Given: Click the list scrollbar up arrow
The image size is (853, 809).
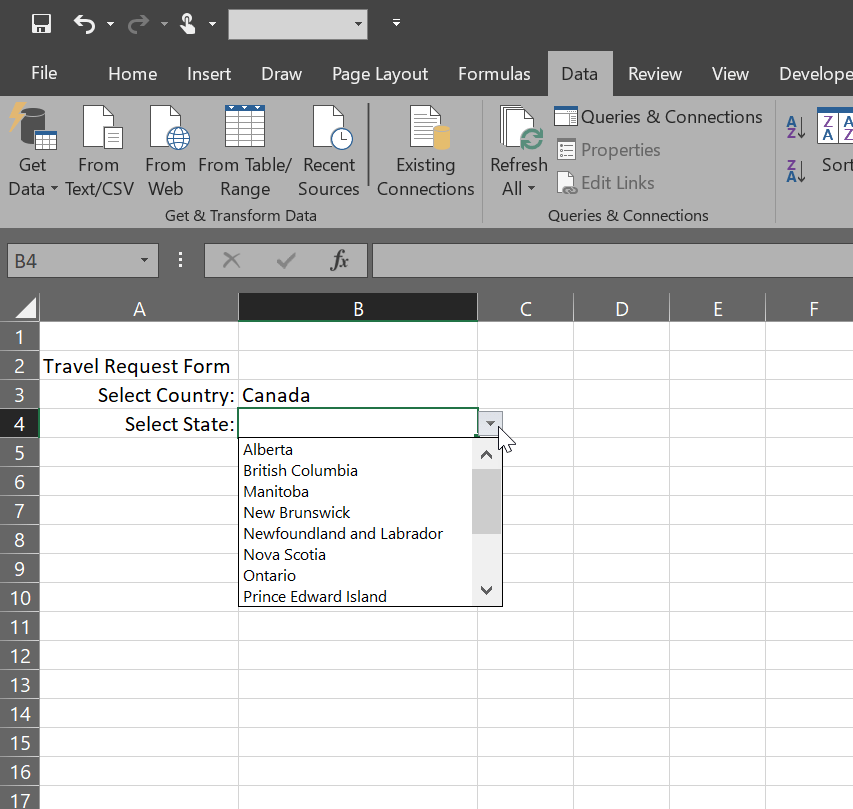Looking at the screenshot, I should pos(486,455).
